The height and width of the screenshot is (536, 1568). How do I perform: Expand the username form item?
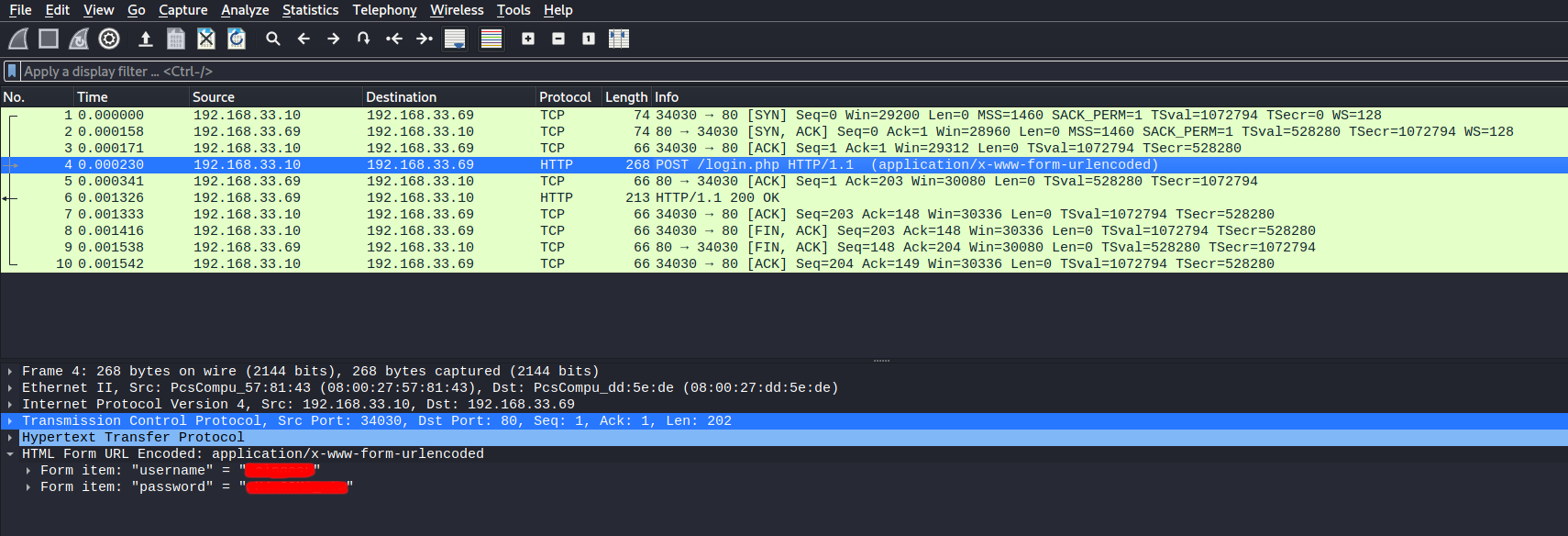28,471
